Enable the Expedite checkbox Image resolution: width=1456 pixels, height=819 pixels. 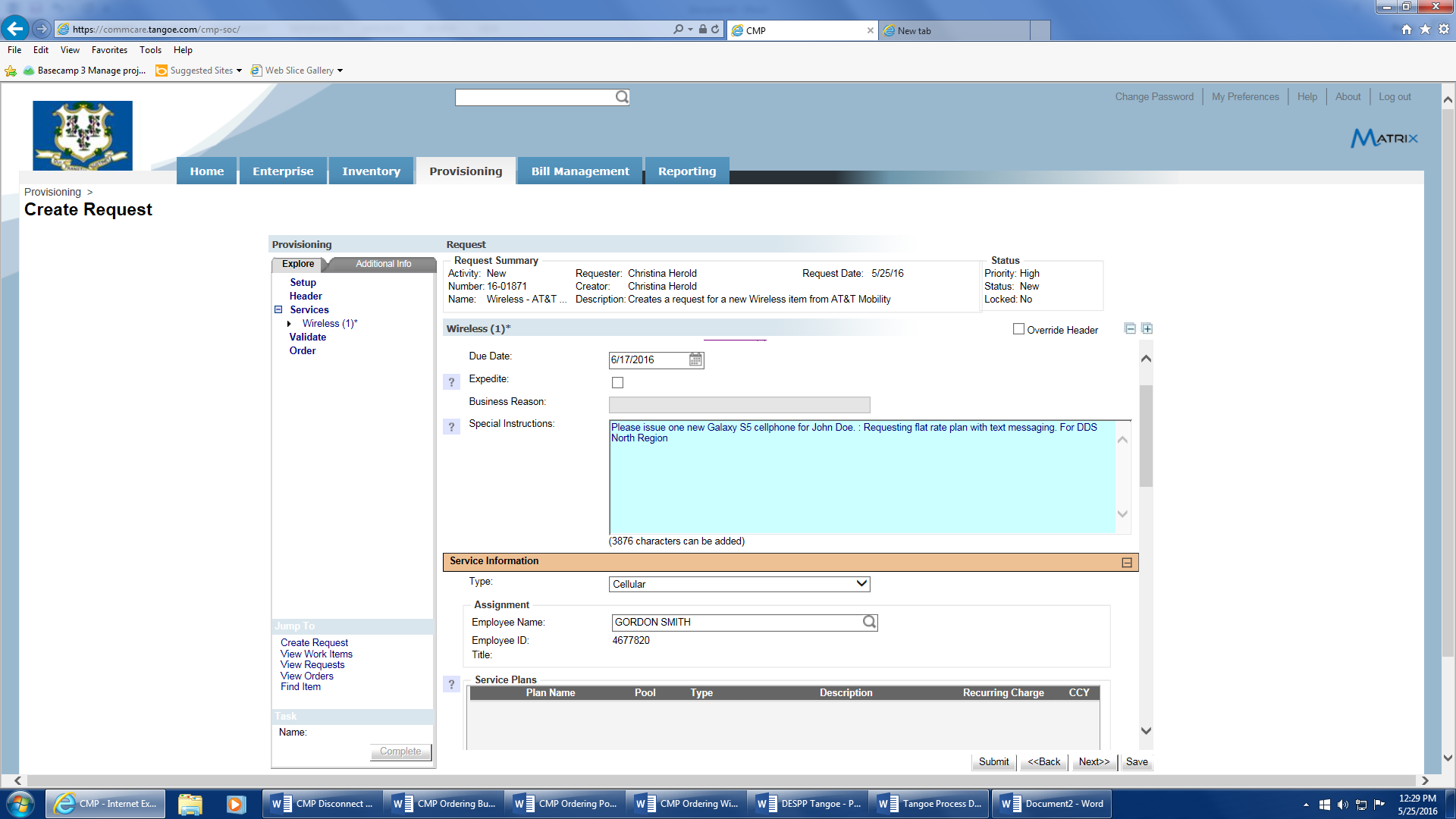coord(617,382)
